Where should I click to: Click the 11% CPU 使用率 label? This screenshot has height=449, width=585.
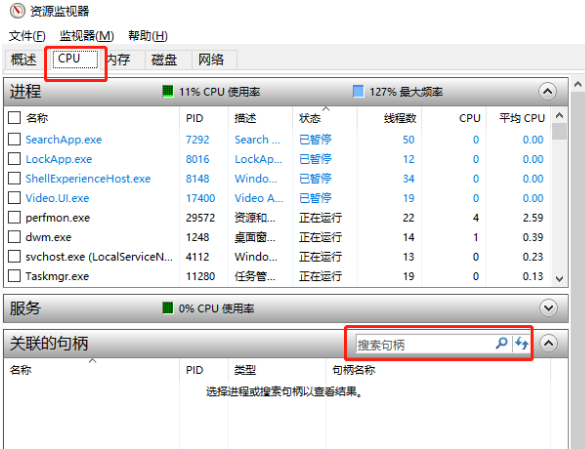[x=219, y=92]
